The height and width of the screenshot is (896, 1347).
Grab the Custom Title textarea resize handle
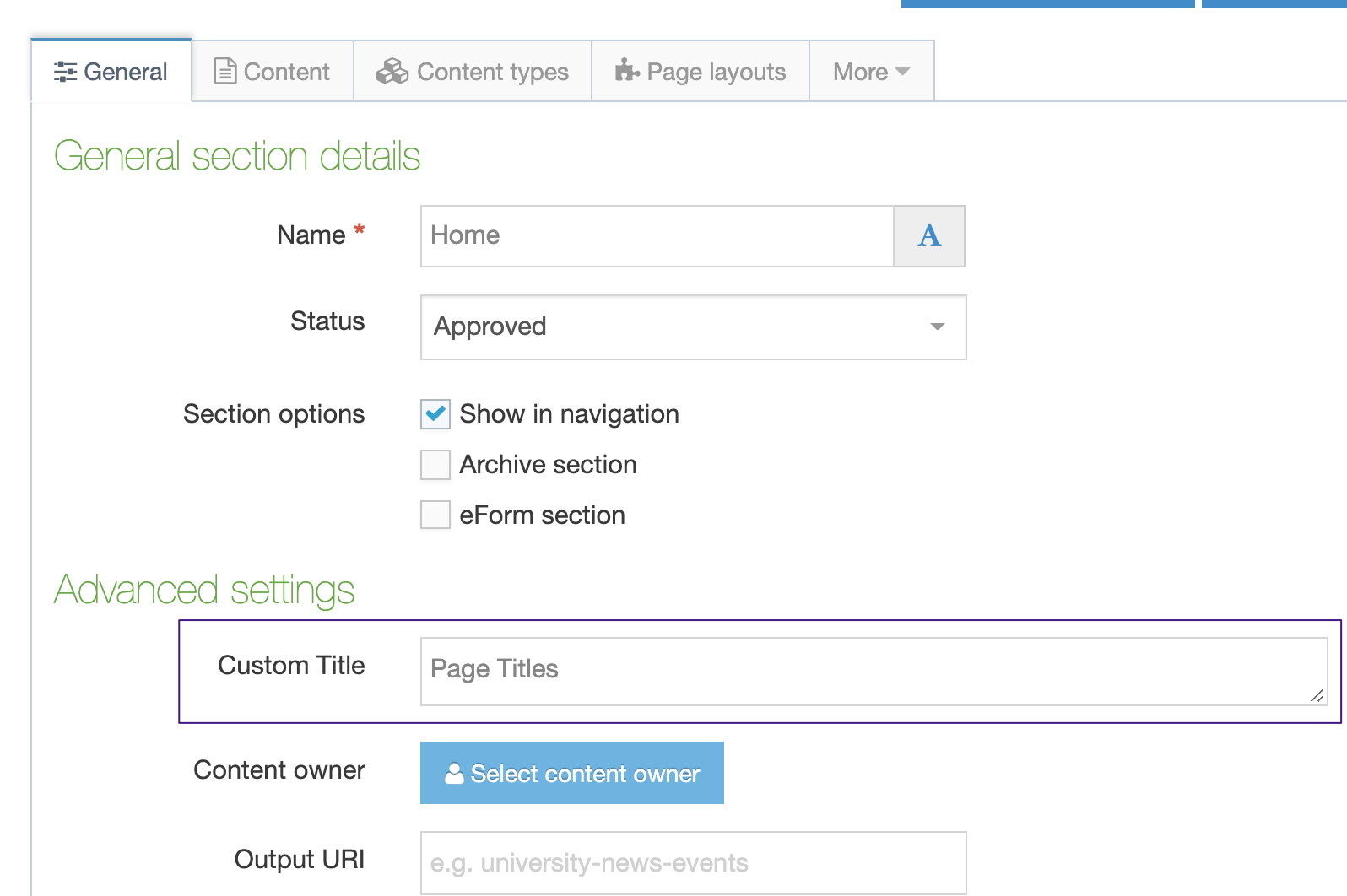coord(1317,696)
